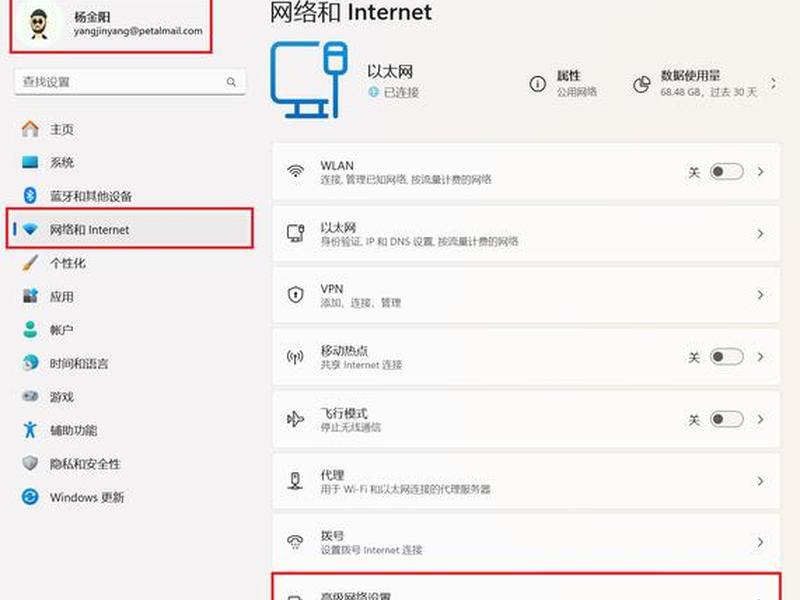Click the search settings input field
Image resolution: width=800 pixels, height=600 pixels.
130,82
